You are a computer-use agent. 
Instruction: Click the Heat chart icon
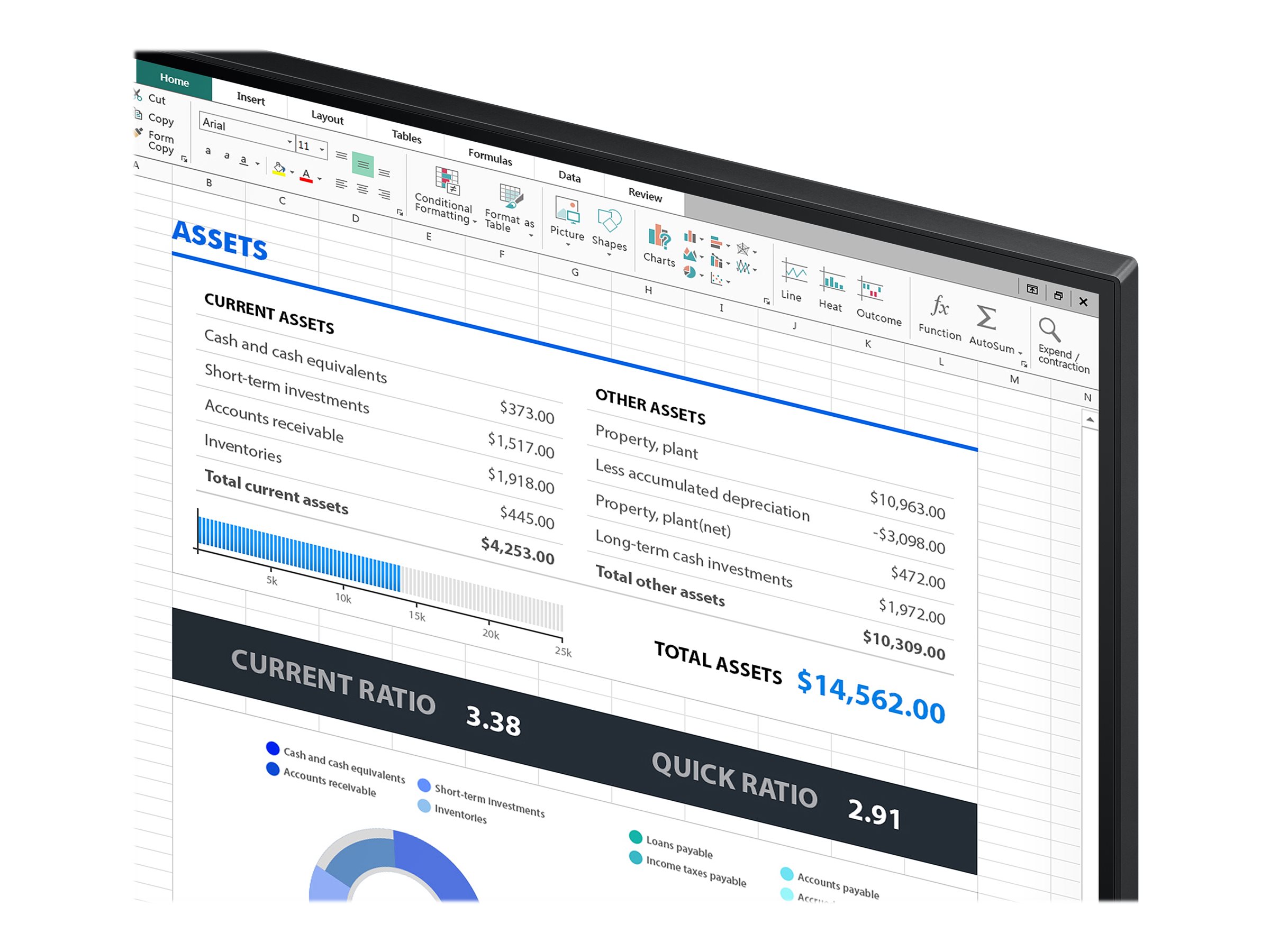click(832, 282)
